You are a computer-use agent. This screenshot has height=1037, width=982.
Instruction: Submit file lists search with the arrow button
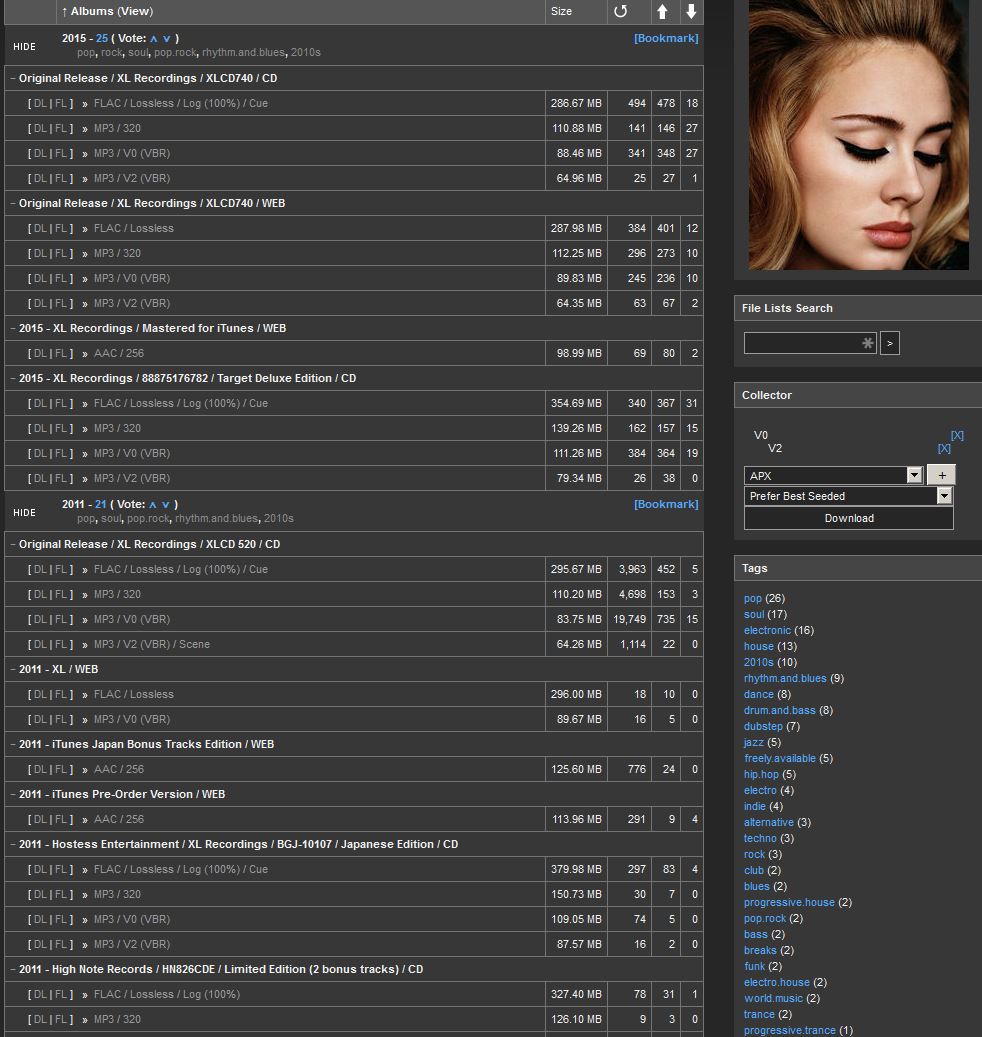click(x=889, y=343)
